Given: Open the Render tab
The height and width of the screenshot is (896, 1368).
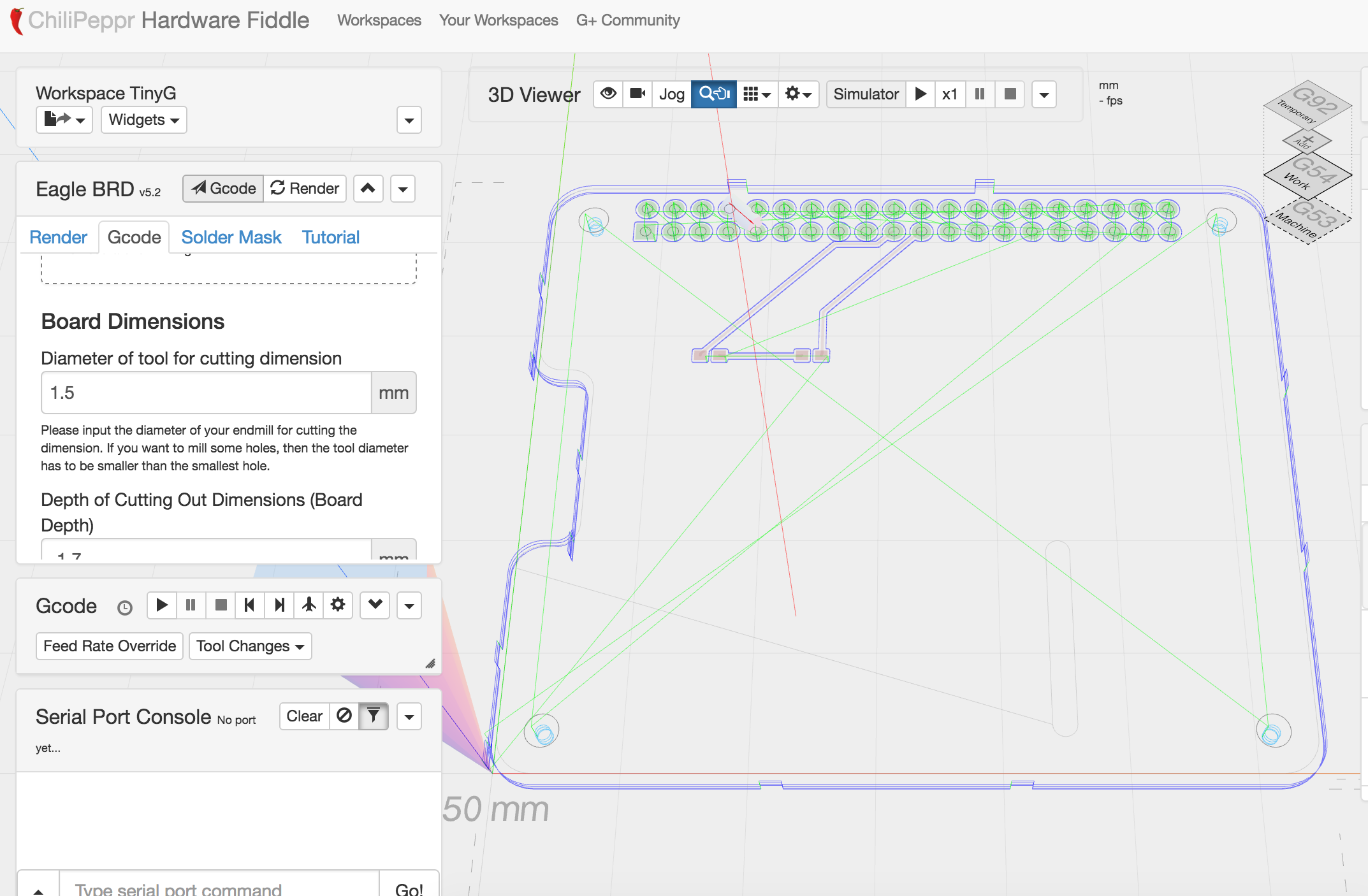Looking at the screenshot, I should [58, 237].
